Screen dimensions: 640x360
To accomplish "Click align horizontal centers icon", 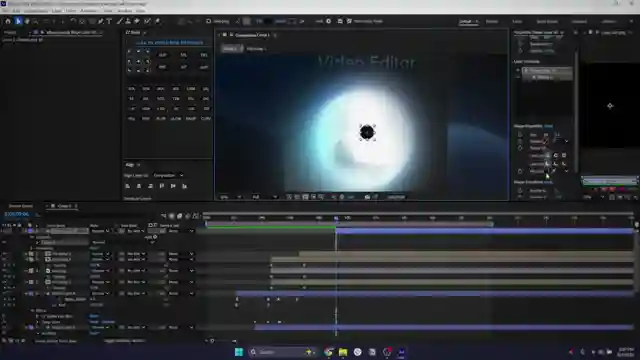I will 139,186.
